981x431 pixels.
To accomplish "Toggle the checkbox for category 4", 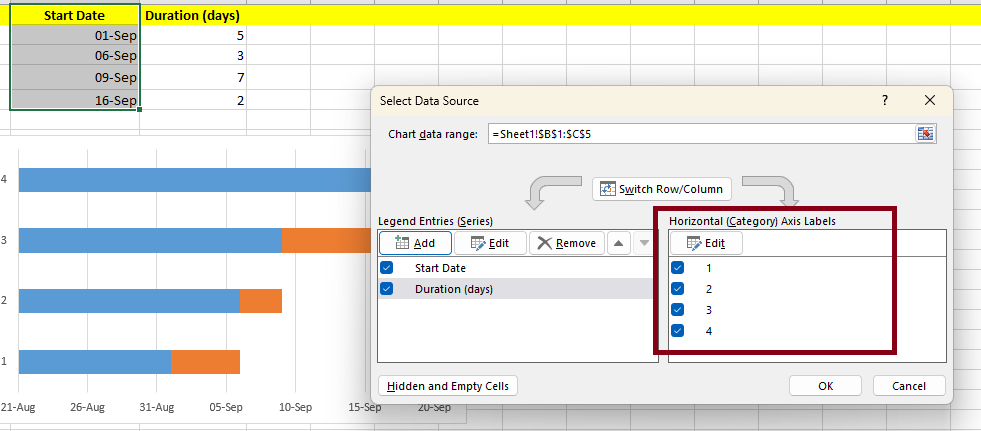I will pyautogui.click(x=678, y=331).
